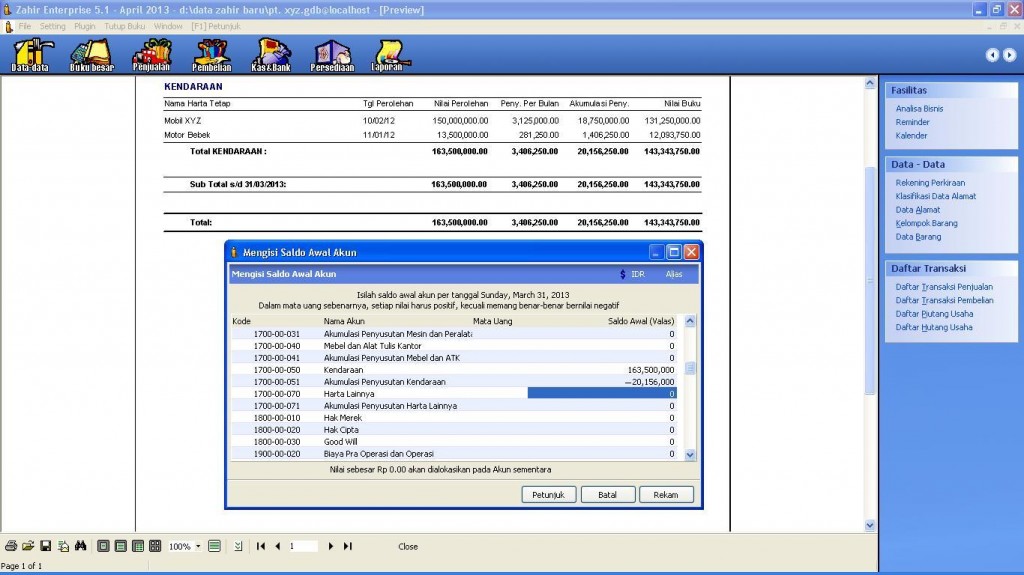
Task: Click the binoculars find icon
Action: pos(81,547)
